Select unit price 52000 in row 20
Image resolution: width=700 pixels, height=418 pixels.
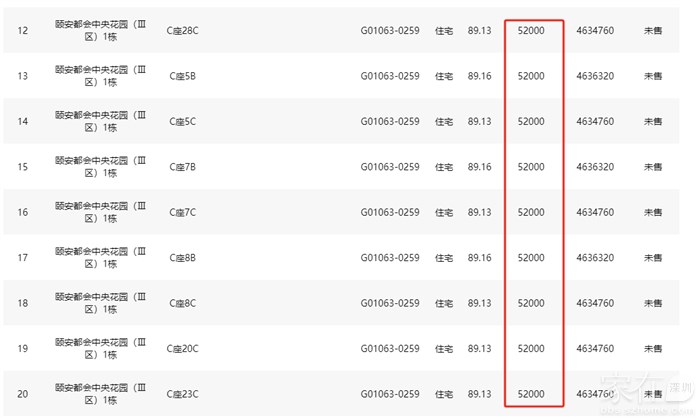pos(531,394)
